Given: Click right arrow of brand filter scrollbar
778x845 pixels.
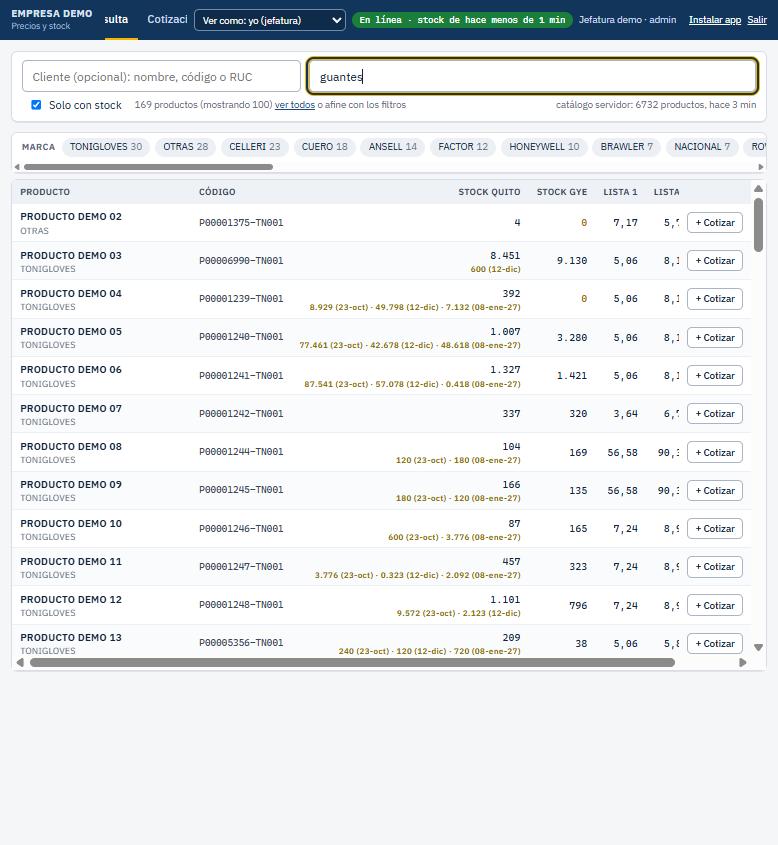Looking at the screenshot, I should (x=761, y=167).
